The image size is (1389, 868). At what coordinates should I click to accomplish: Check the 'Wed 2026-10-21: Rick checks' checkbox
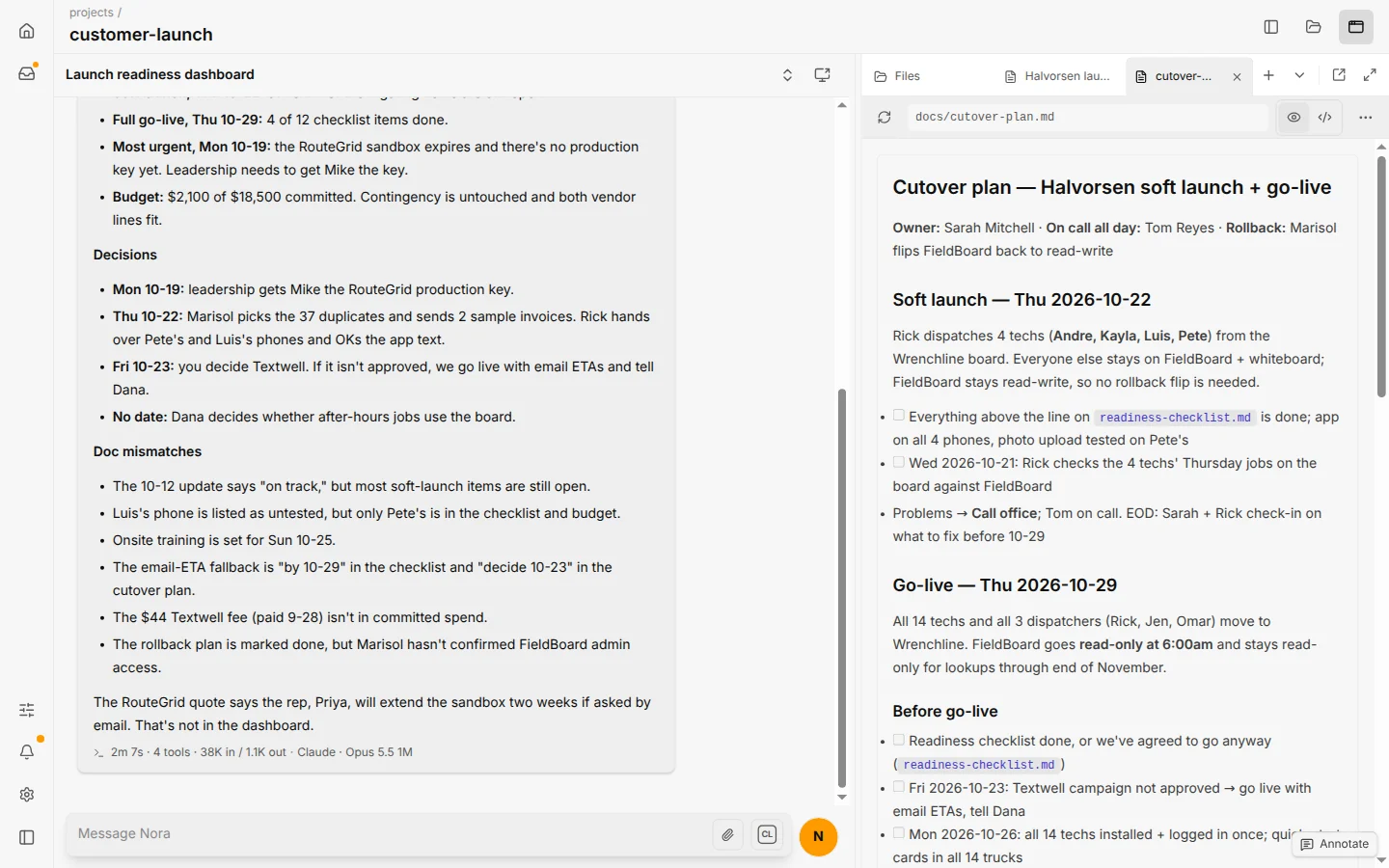click(899, 462)
